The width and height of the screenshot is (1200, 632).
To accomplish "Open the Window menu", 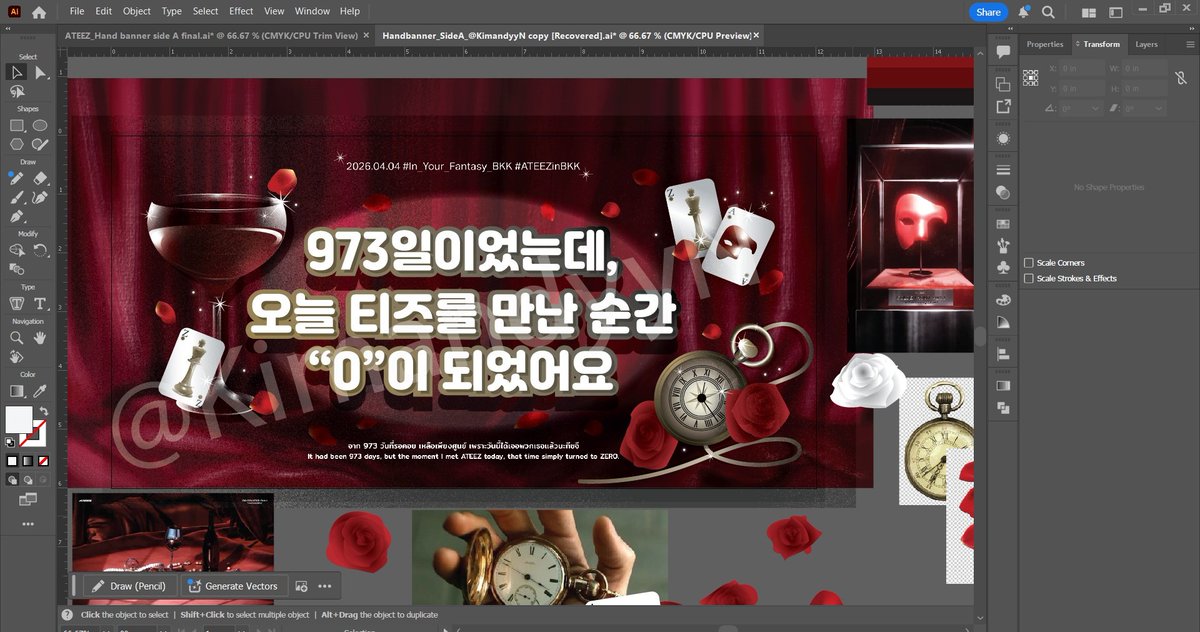I will coord(312,11).
